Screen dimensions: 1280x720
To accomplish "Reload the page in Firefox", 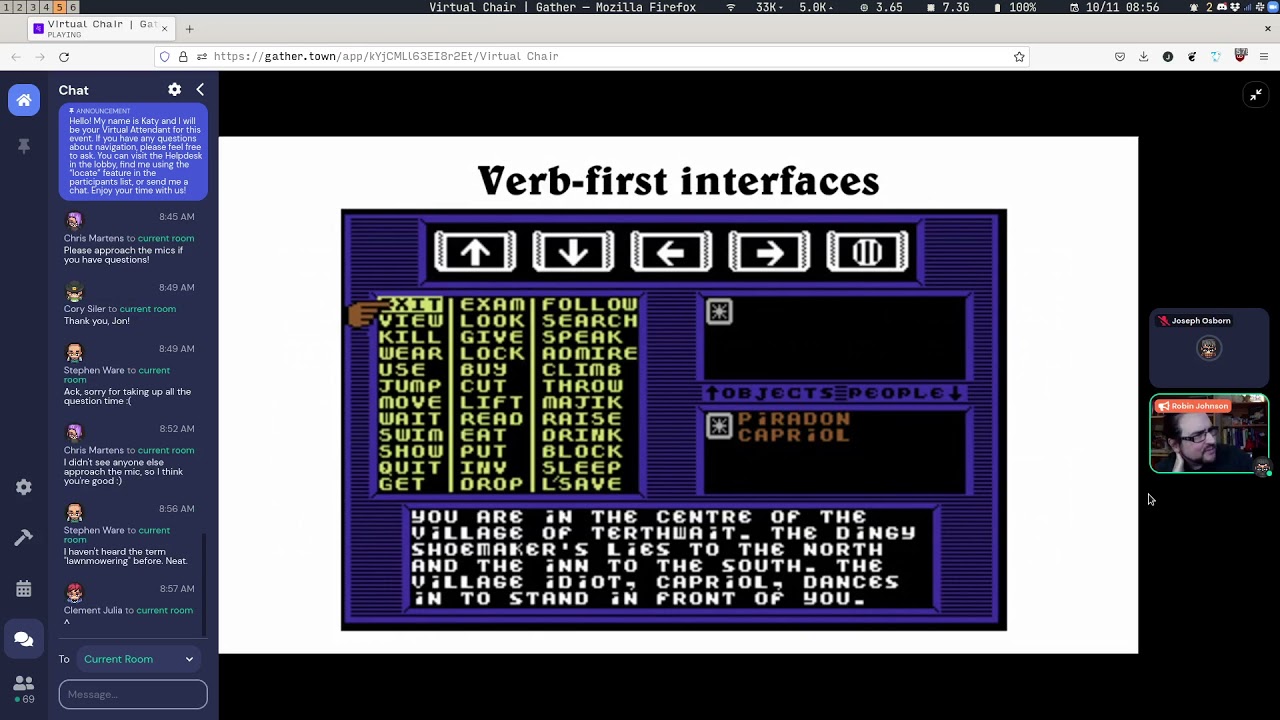I will pyautogui.click(x=64, y=57).
